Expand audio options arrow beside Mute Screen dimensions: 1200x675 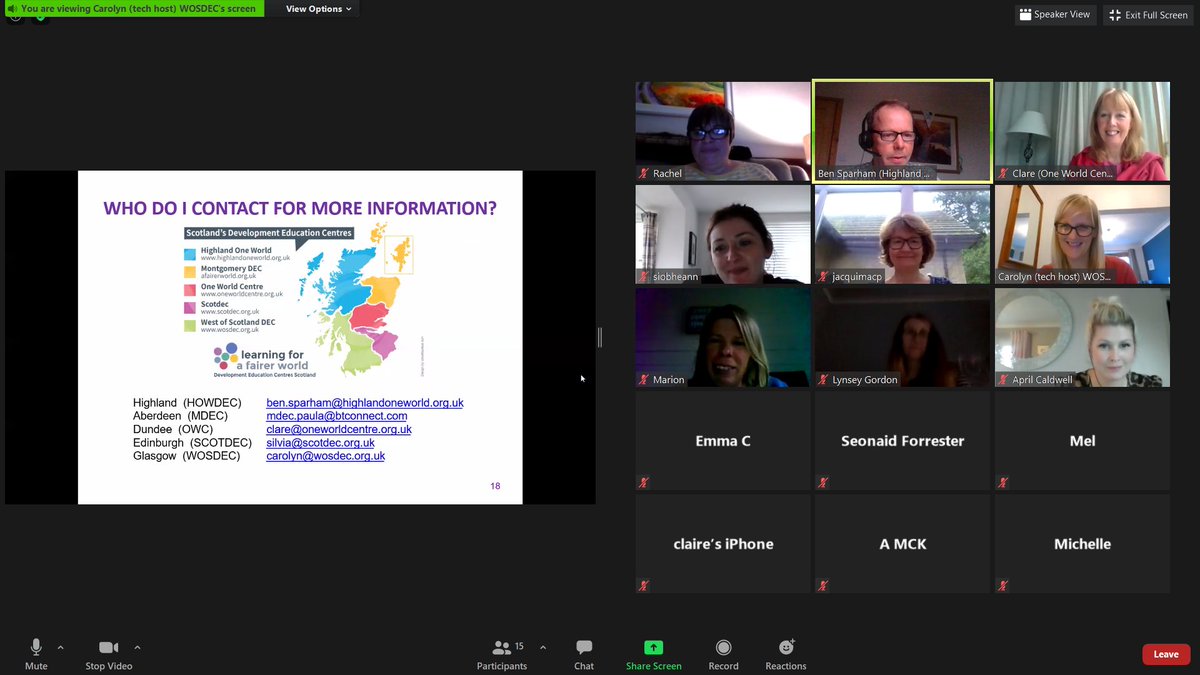click(x=61, y=648)
